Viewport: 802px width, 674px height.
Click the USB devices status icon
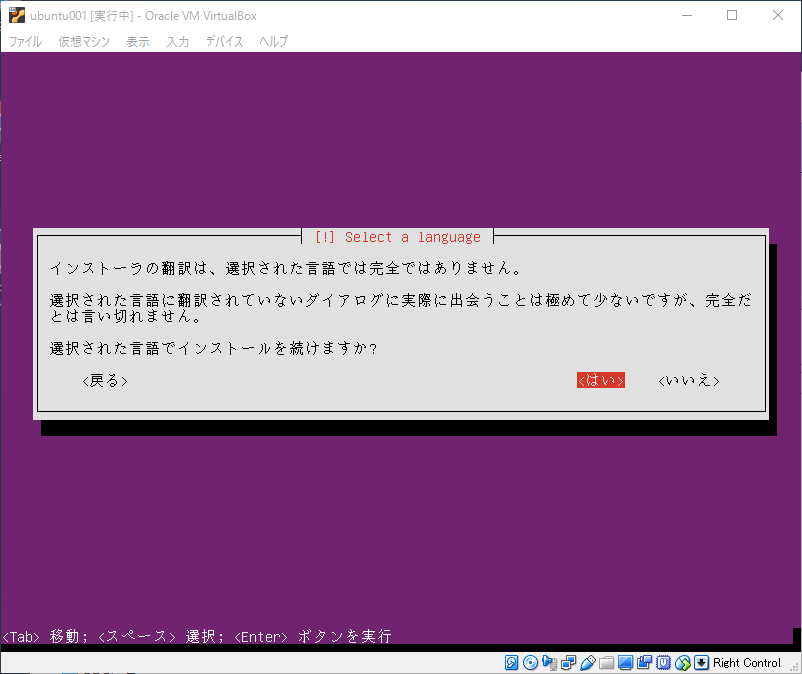[x=588, y=663]
